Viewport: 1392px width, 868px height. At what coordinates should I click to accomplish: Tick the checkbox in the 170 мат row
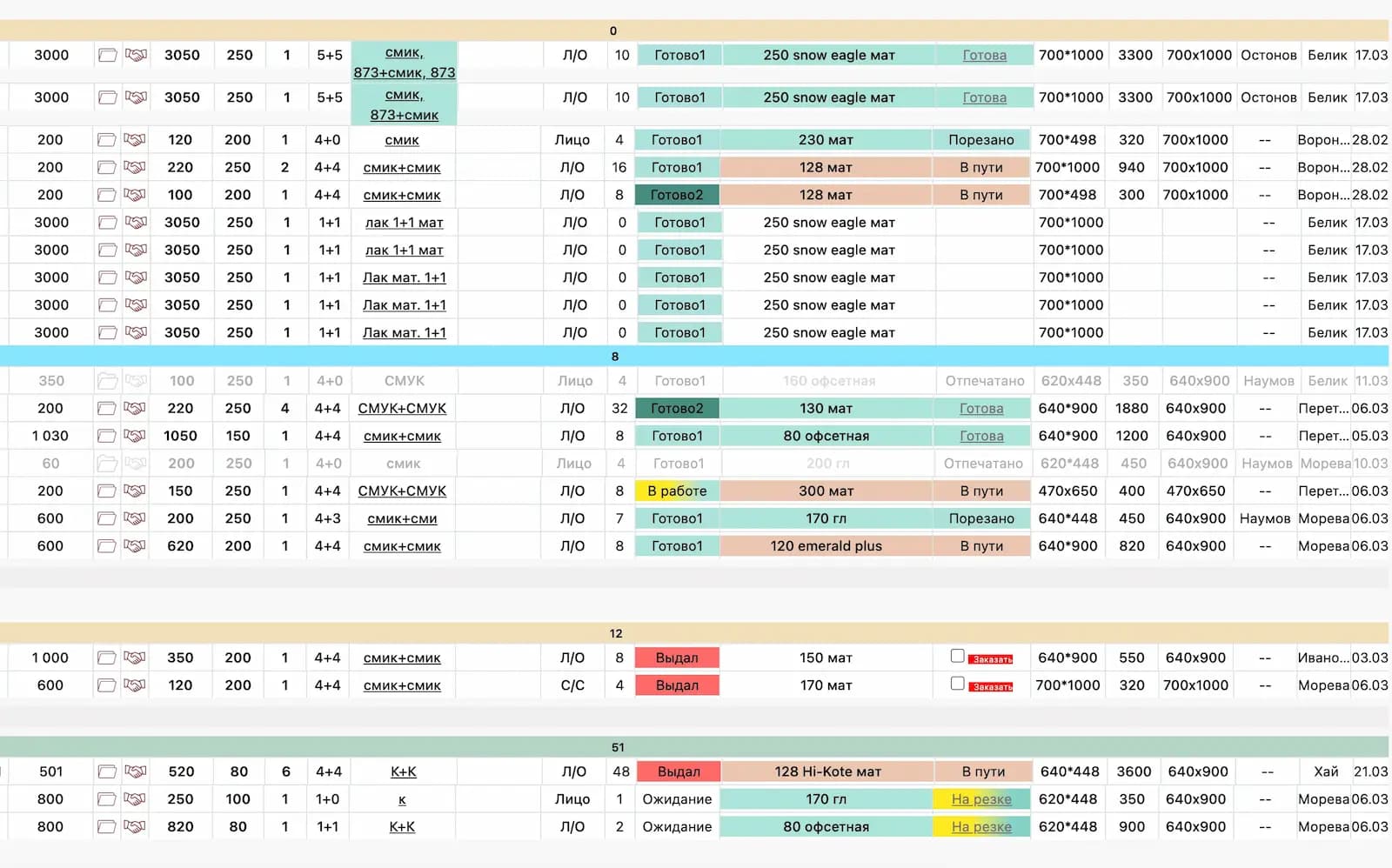point(957,684)
